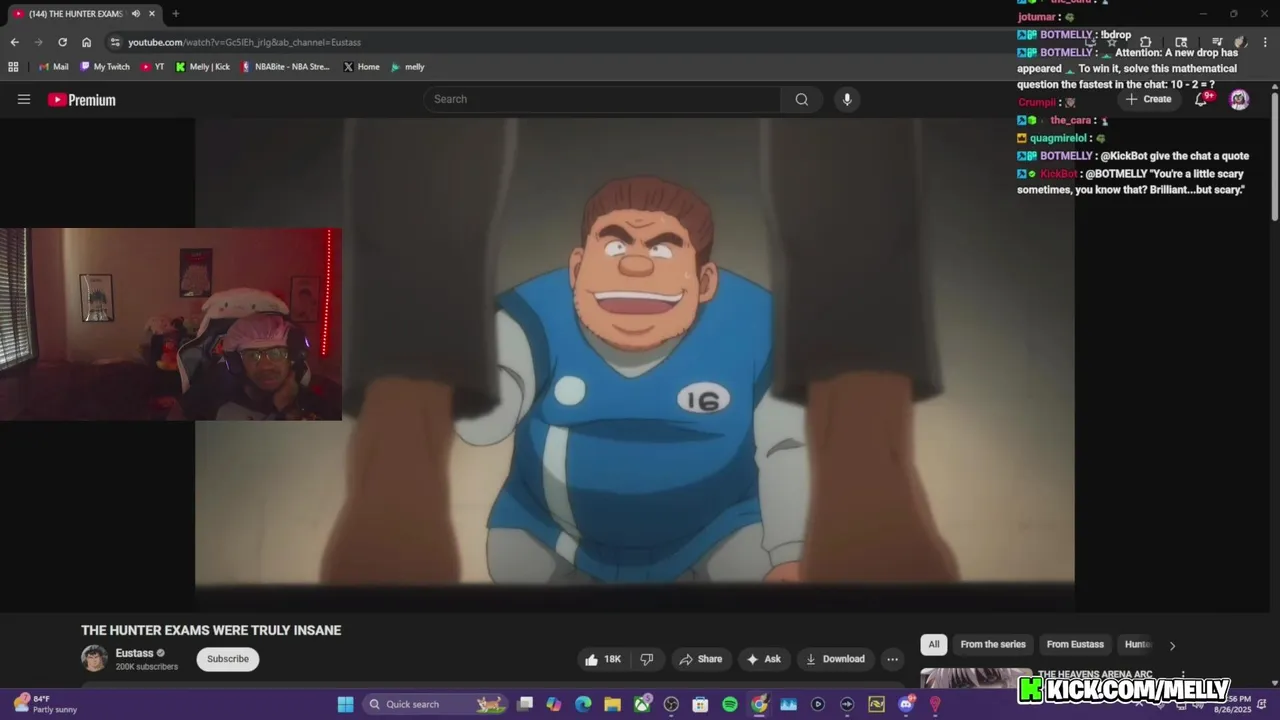Select the From Eustass chip
Screen dimensions: 1280x720
coord(1075,644)
